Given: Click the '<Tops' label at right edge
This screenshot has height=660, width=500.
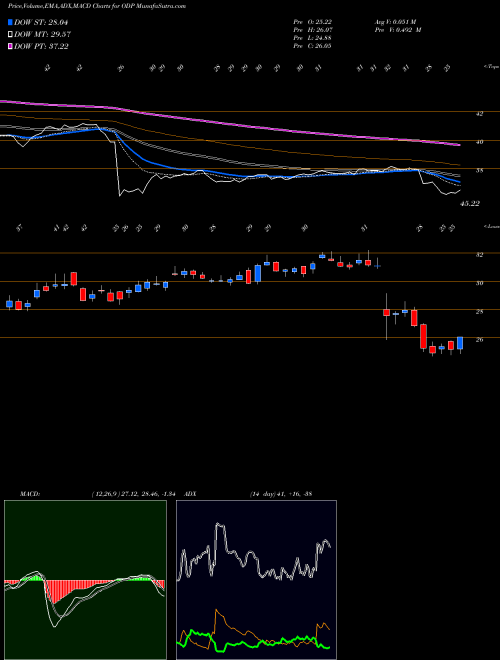Looking at the screenshot, I should point(491,67).
